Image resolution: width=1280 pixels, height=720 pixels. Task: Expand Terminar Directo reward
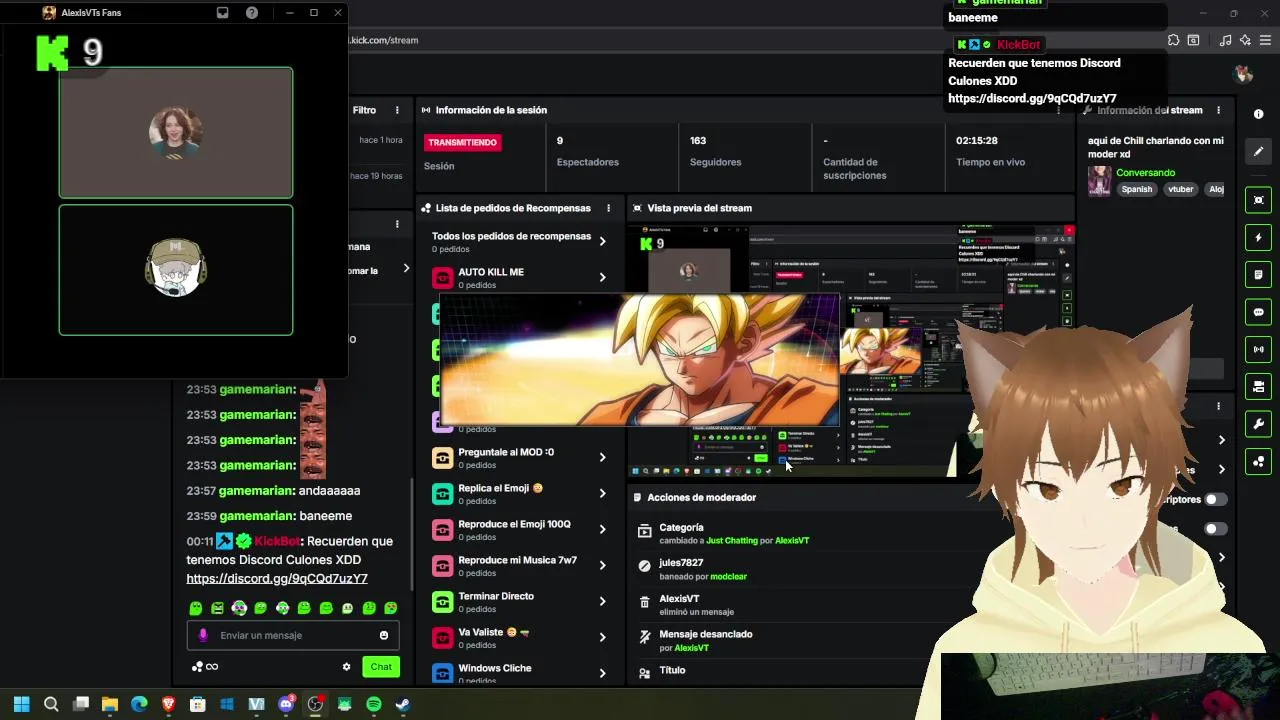tap(602, 601)
